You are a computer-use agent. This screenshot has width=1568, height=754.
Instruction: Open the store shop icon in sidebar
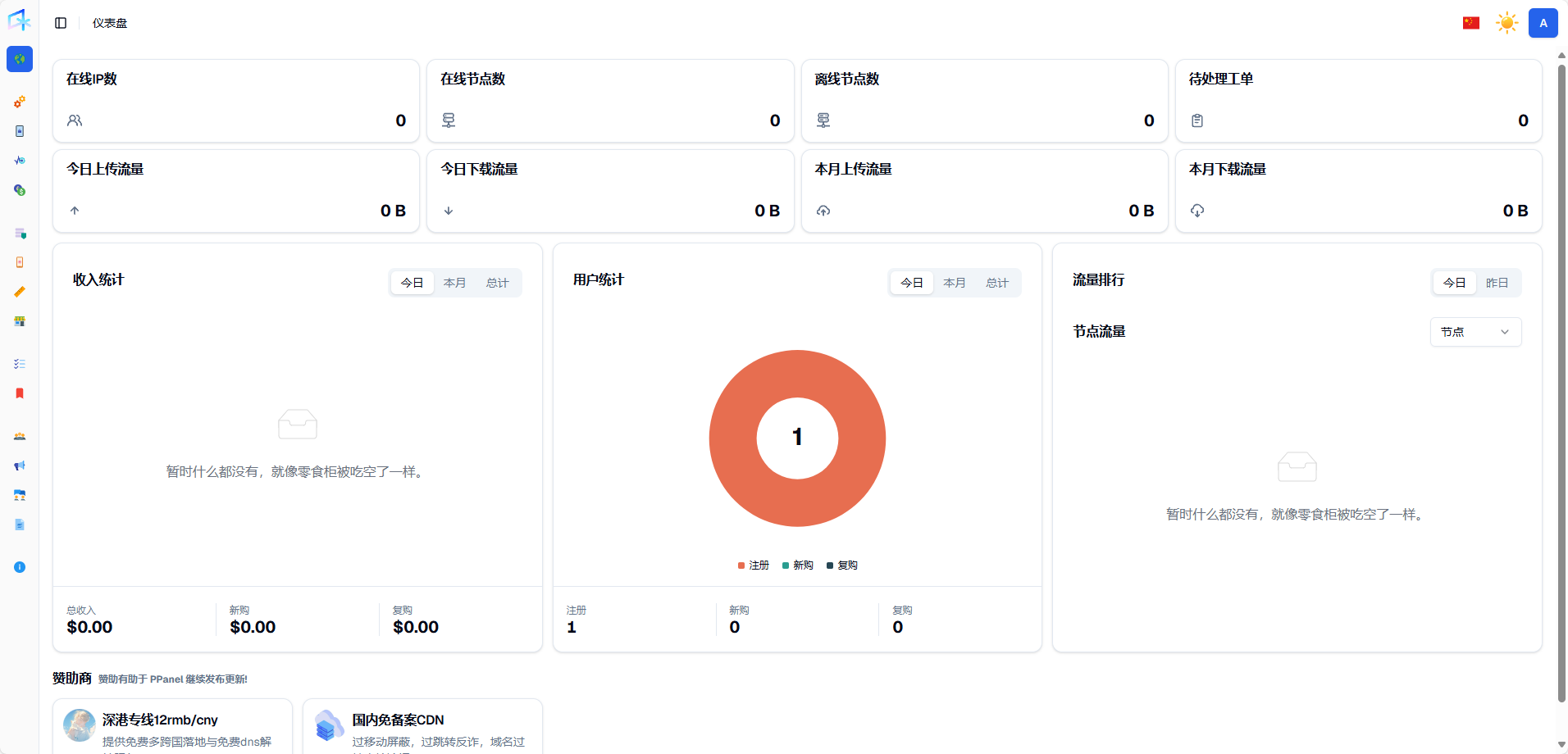coord(20,321)
